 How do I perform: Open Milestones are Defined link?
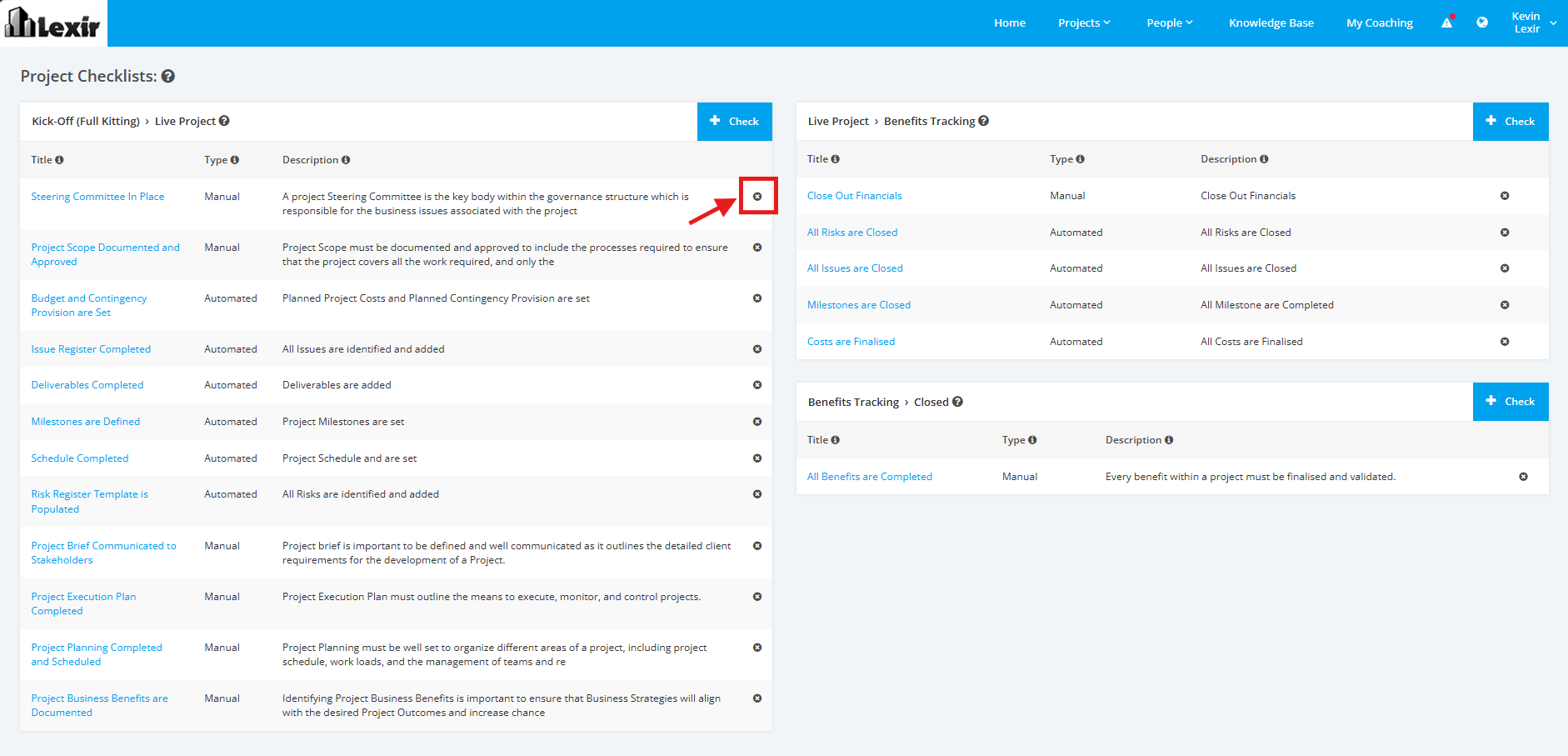tap(86, 422)
